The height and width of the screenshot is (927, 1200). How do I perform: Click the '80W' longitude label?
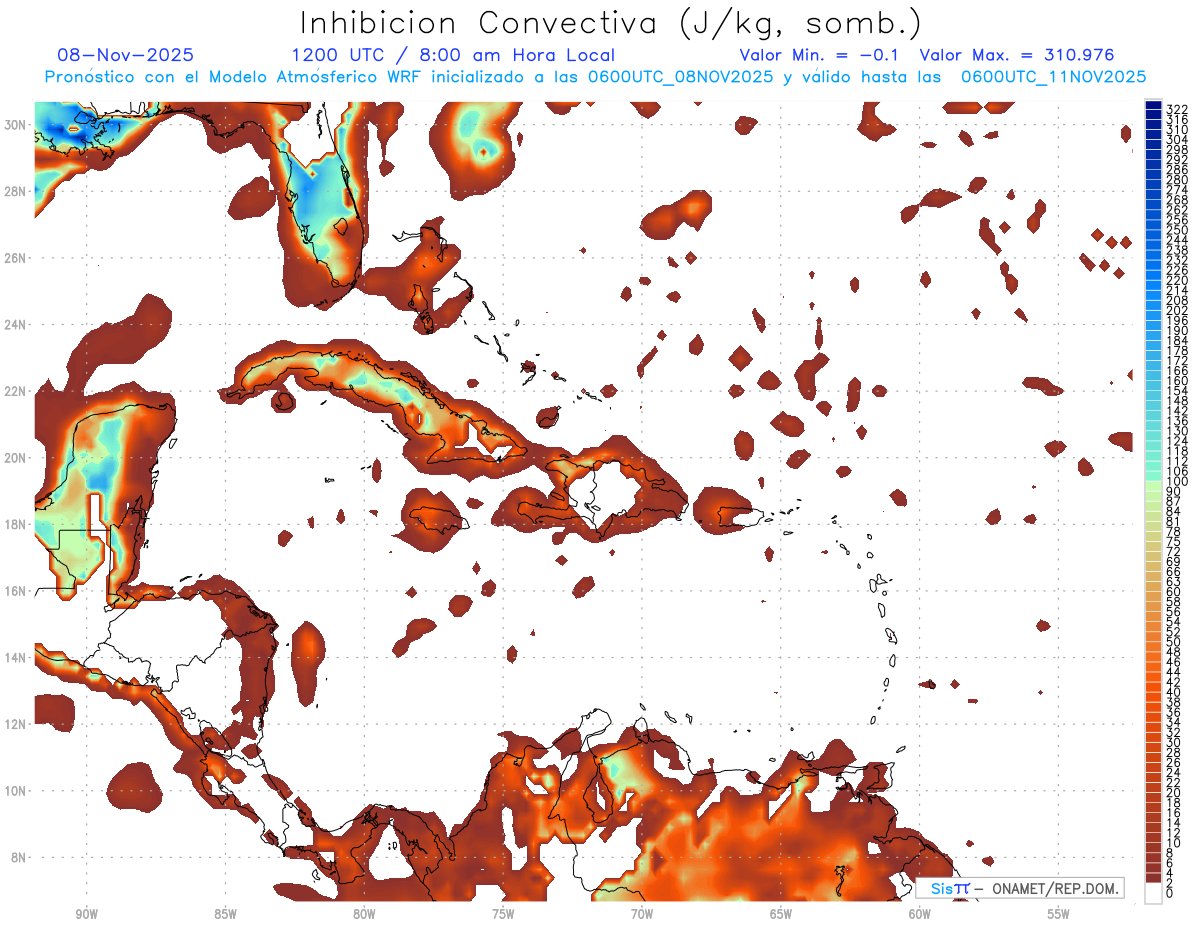pos(364,913)
